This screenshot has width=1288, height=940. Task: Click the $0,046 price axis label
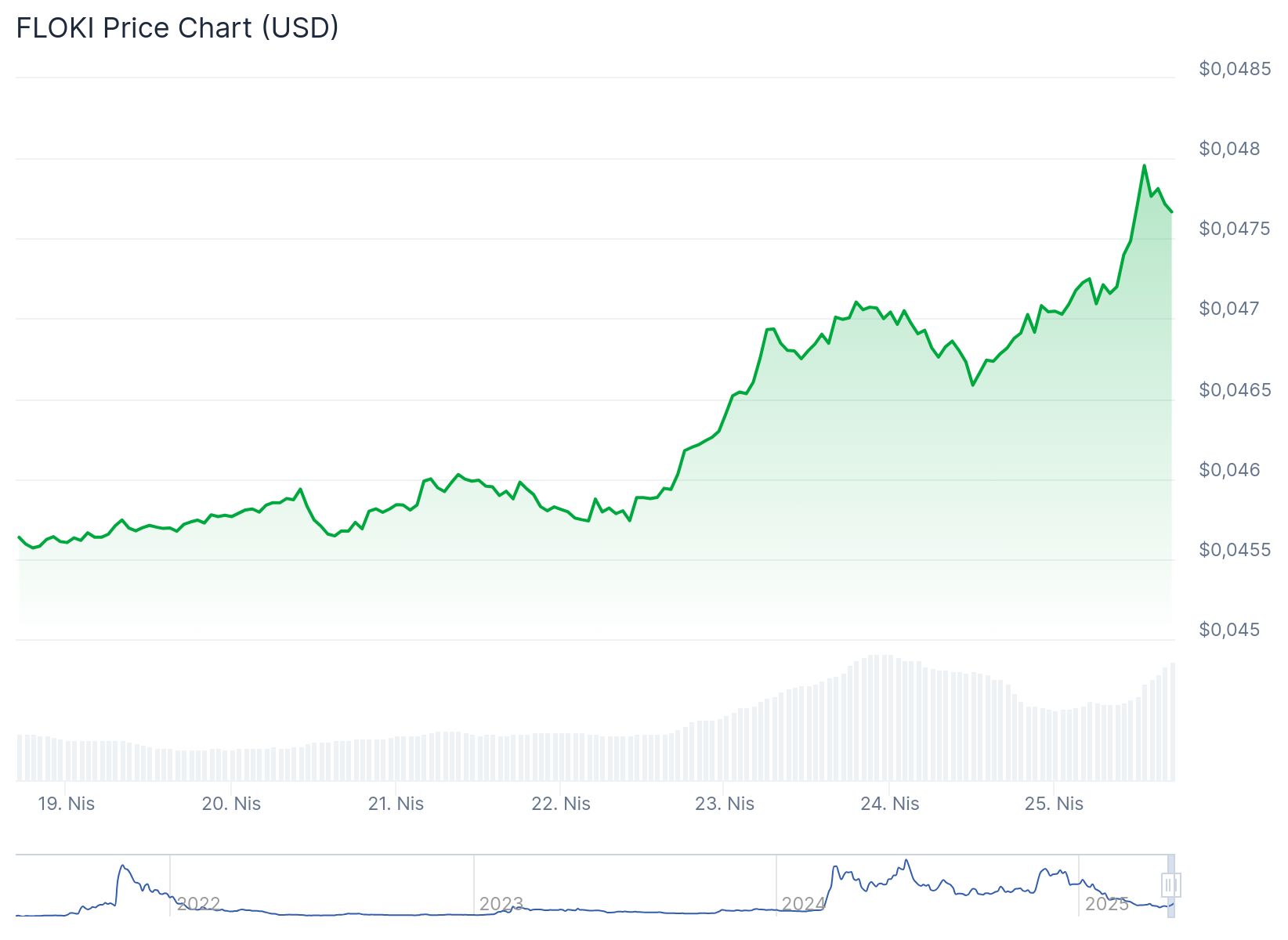(1229, 470)
